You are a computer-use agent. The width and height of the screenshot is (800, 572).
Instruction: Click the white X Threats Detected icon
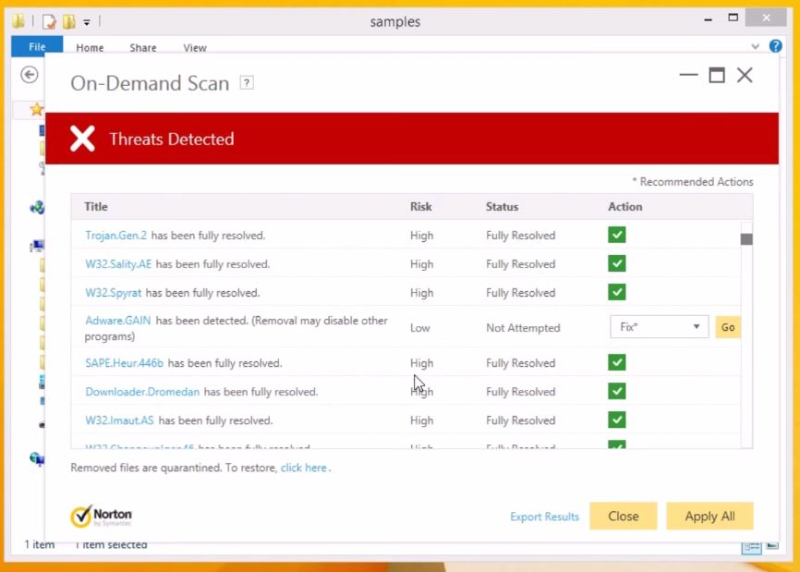coord(82,139)
